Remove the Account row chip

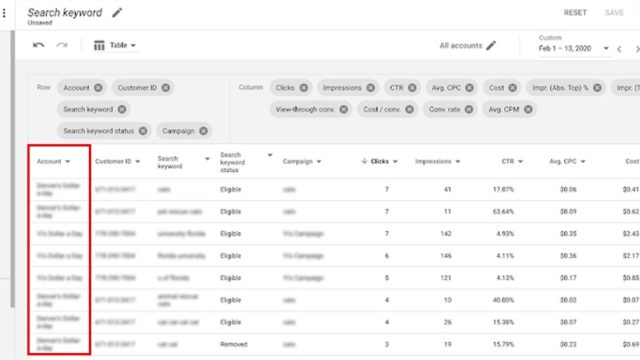[x=98, y=88]
